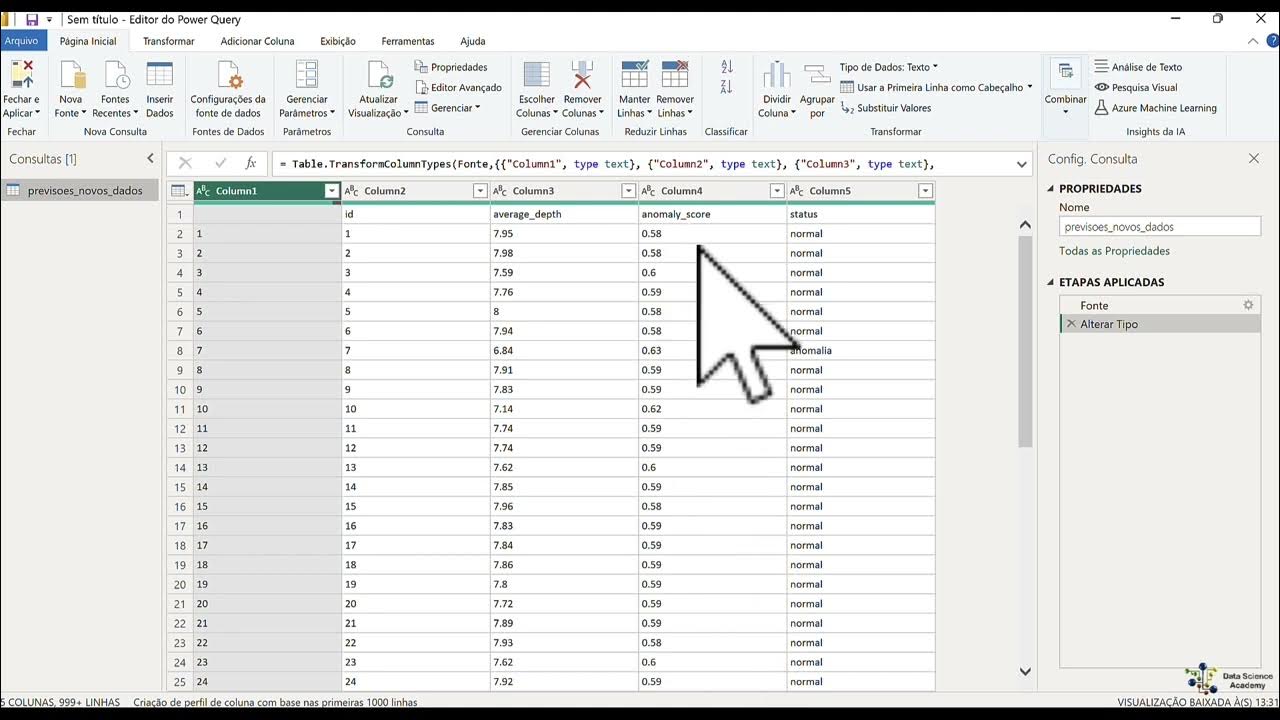Delete Alterar Tipo step with X
Viewport: 1280px width, 720px height.
pyautogui.click(x=1071, y=324)
